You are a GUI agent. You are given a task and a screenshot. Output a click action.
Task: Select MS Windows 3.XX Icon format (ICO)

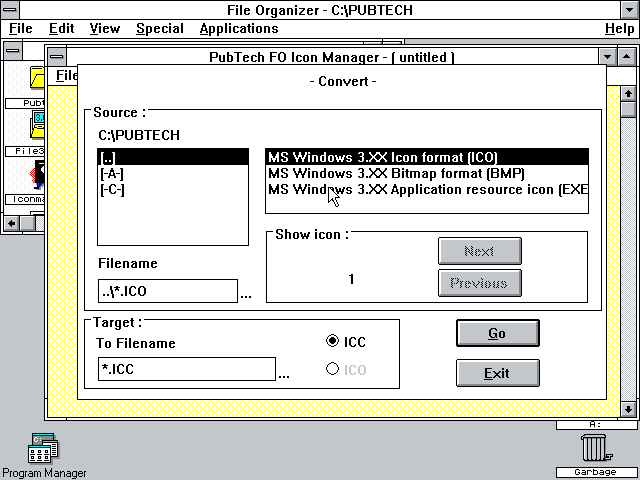point(427,157)
